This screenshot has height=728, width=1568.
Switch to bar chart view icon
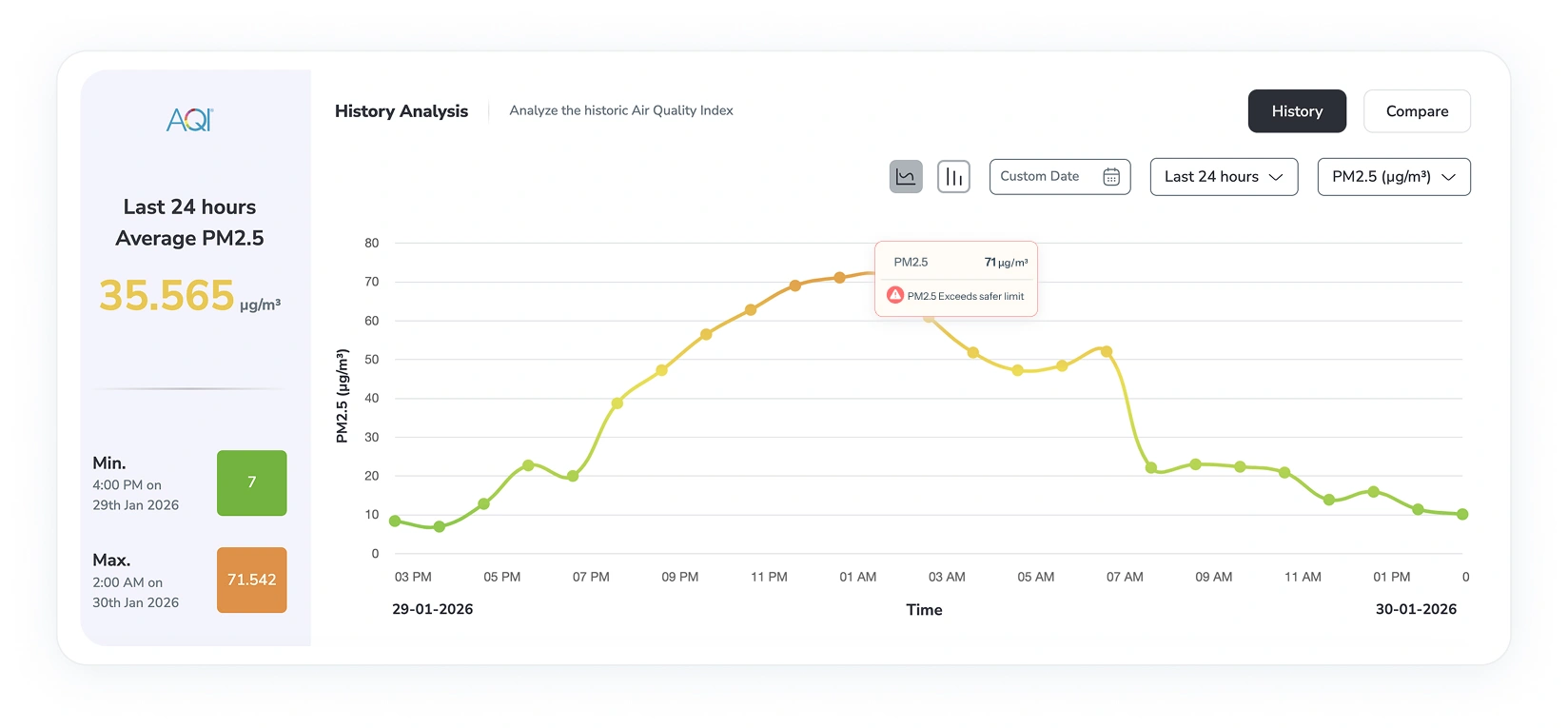pos(953,177)
